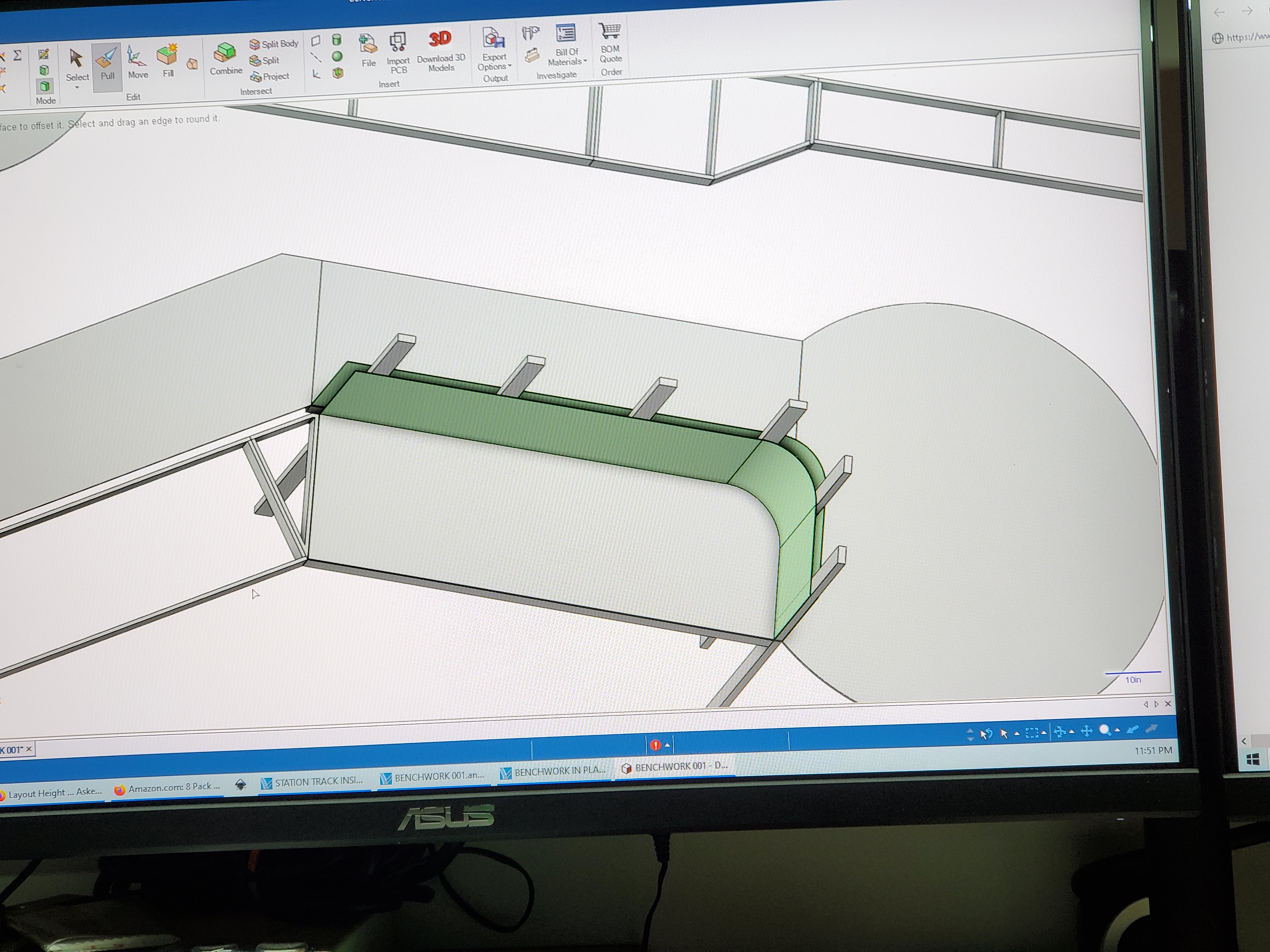Click the summation icon in the ribbon
The height and width of the screenshot is (952, 1270).
coord(18,55)
